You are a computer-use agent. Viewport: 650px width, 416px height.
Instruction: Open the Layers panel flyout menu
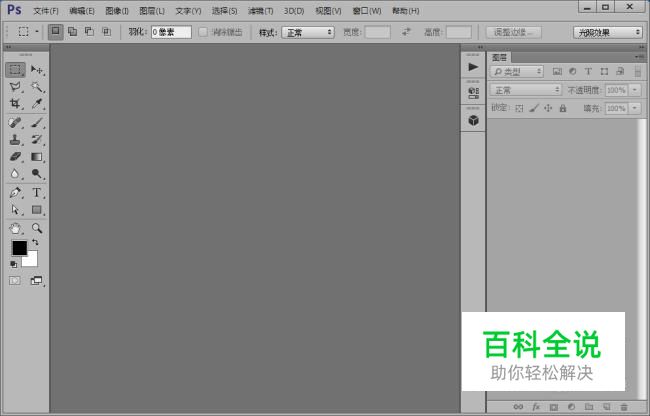(639, 57)
